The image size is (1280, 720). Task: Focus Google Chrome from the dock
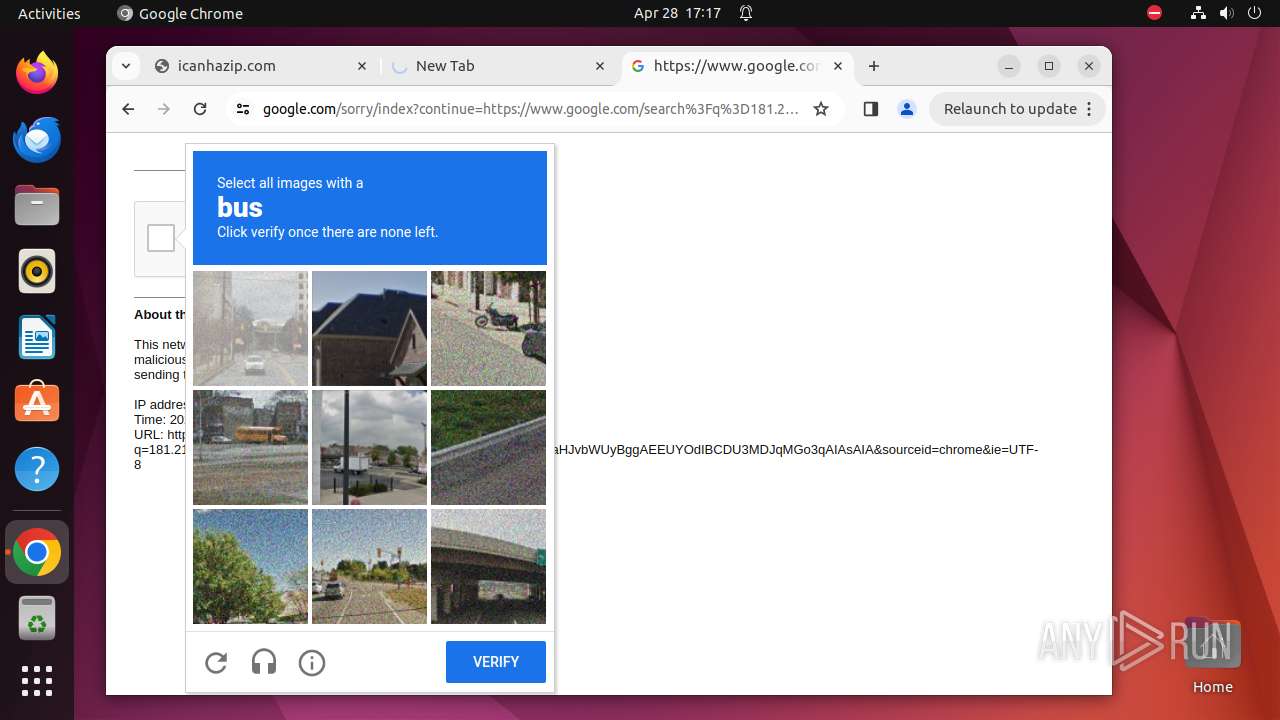pos(37,552)
